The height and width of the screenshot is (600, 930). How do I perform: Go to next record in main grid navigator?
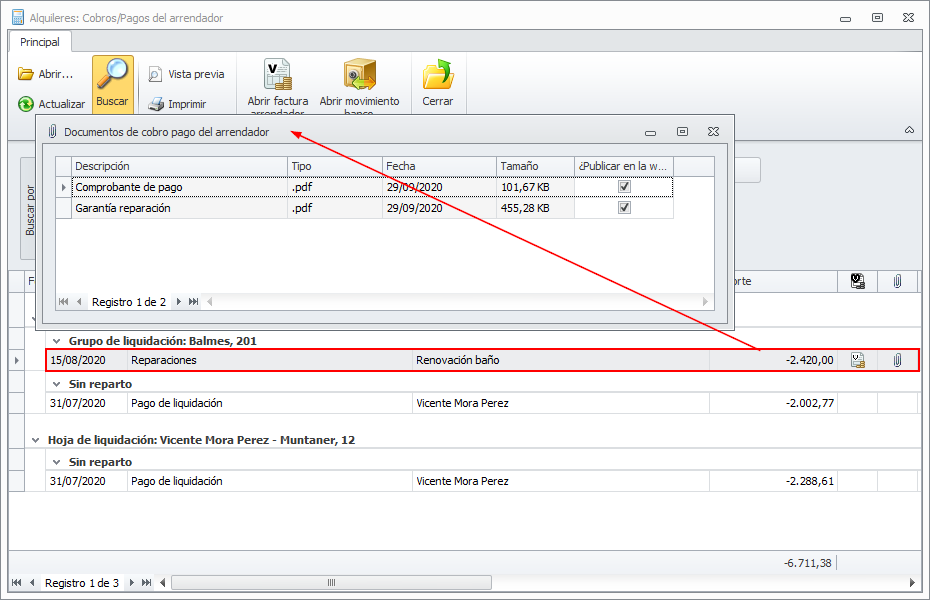(132, 583)
